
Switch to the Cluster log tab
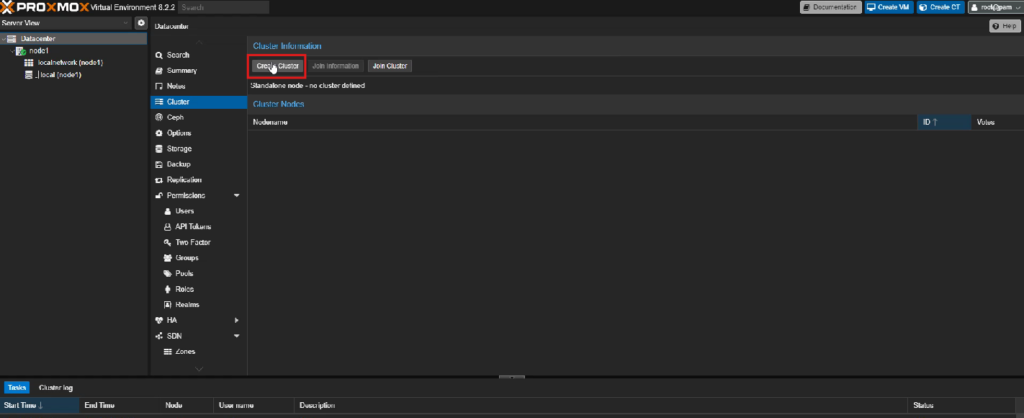tap(55, 387)
